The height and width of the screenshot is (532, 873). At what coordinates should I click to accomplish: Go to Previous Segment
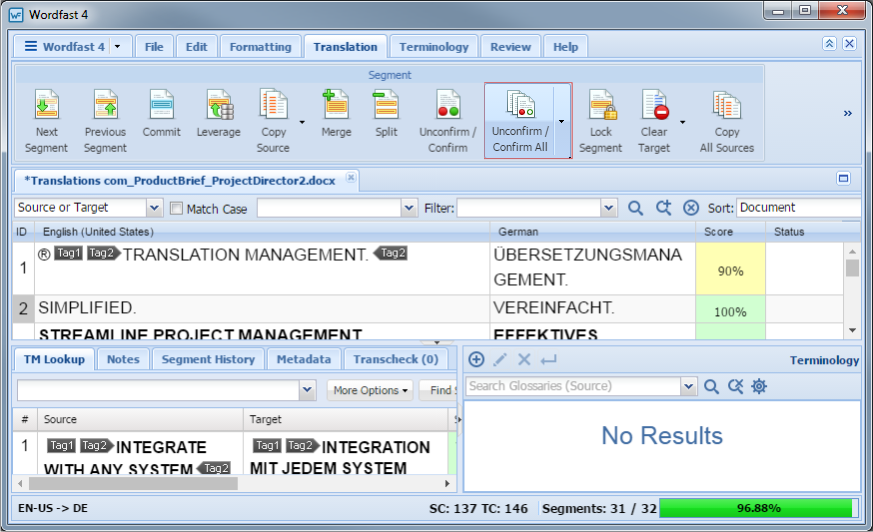(x=105, y=121)
